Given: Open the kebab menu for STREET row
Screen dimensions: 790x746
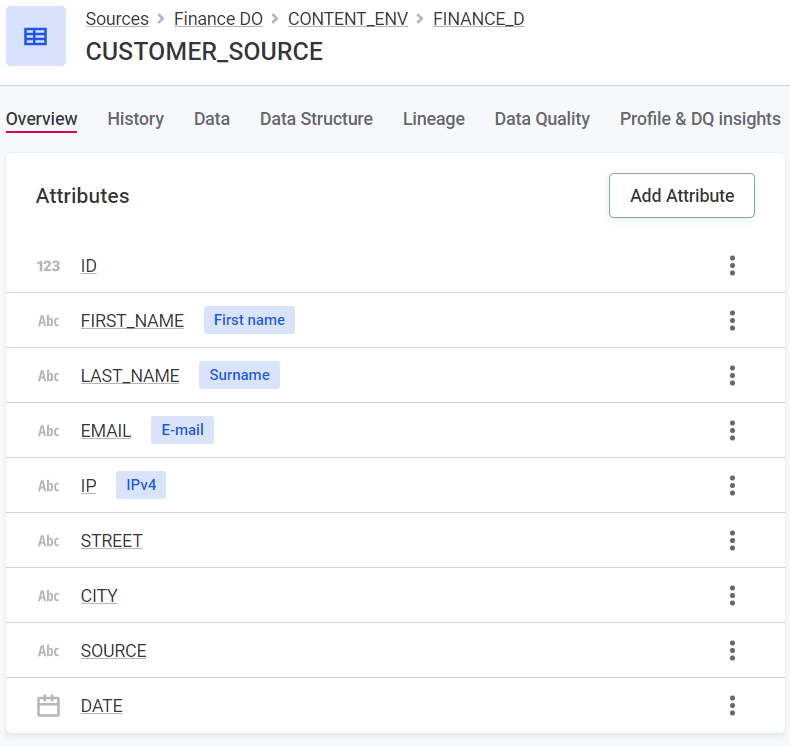Looking at the screenshot, I should [x=732, y=541].
